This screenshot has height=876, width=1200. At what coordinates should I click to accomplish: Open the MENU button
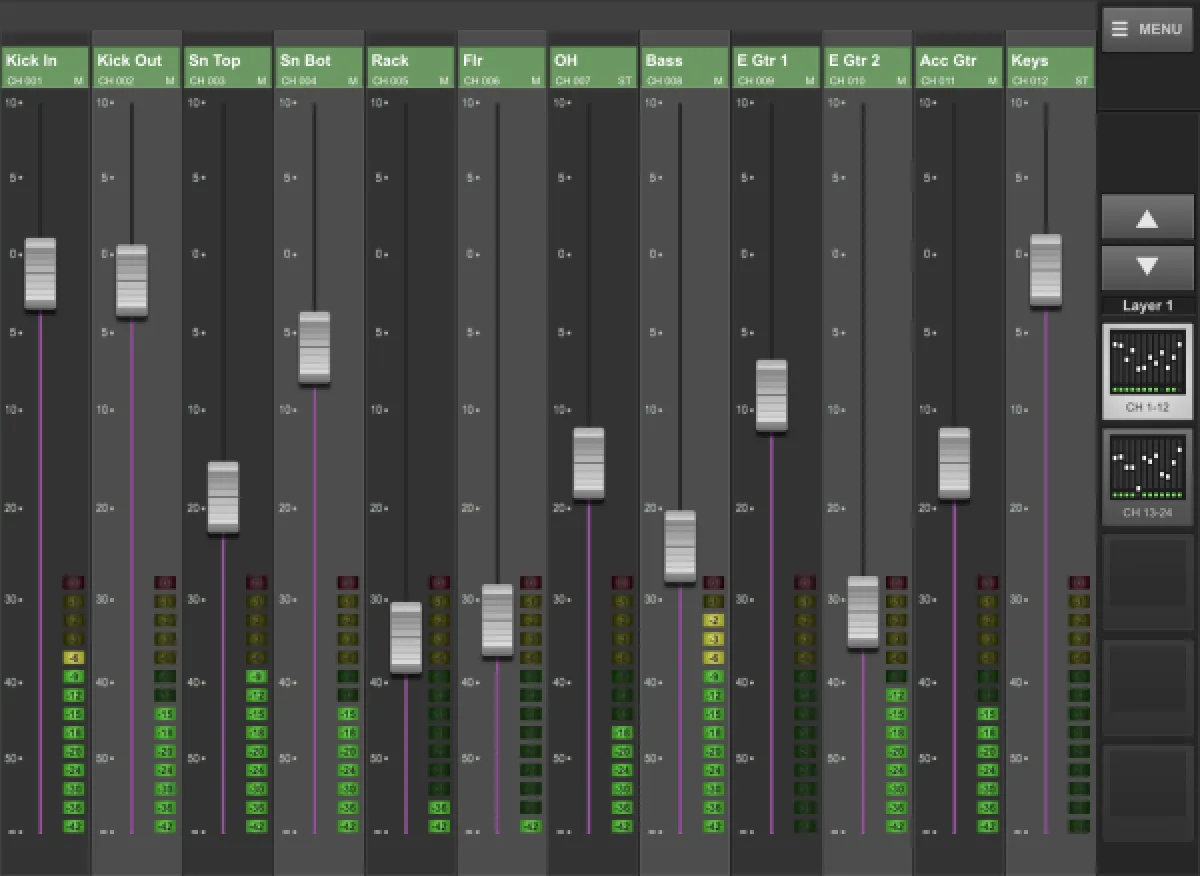1147,29
